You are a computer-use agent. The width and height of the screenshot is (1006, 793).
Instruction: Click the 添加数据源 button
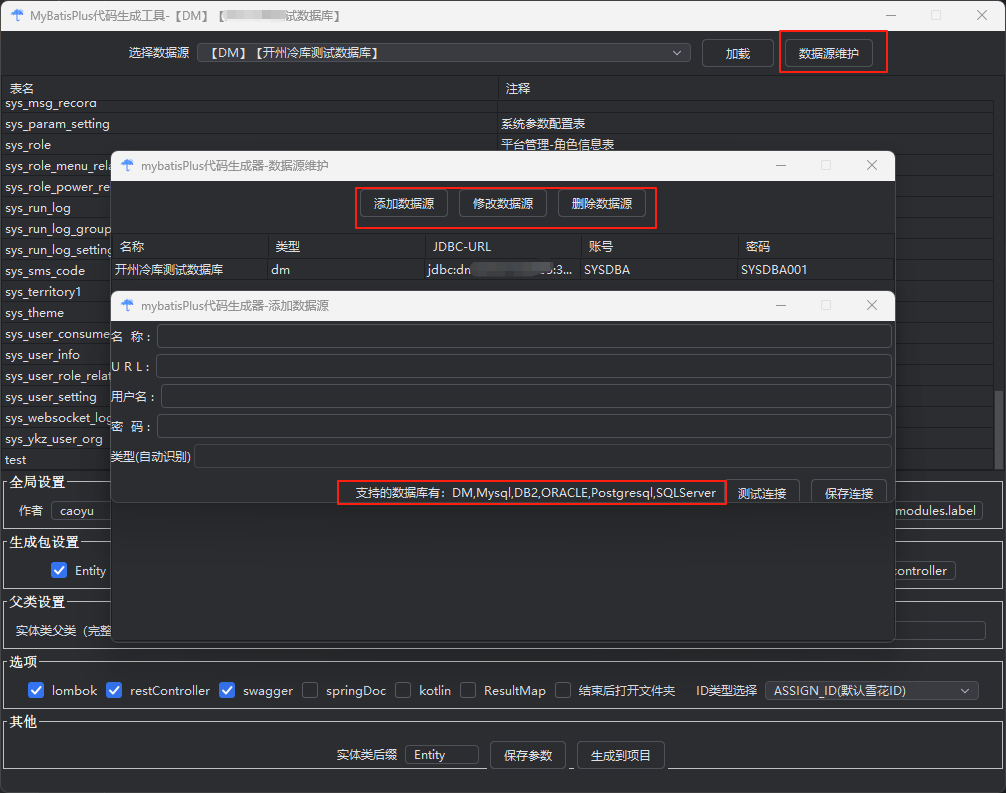(x=403, y=204)
